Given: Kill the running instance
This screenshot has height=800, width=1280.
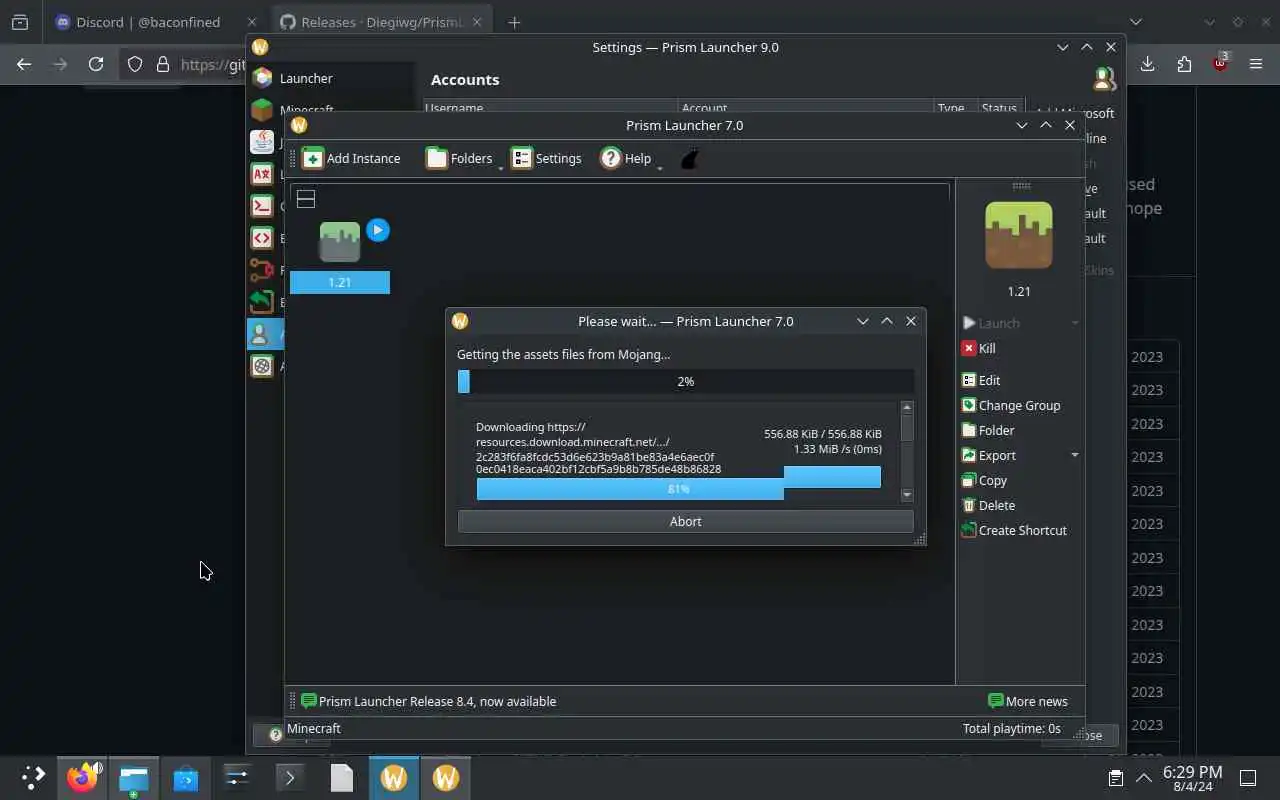Looking at the screenshot, I should [979, 348].
